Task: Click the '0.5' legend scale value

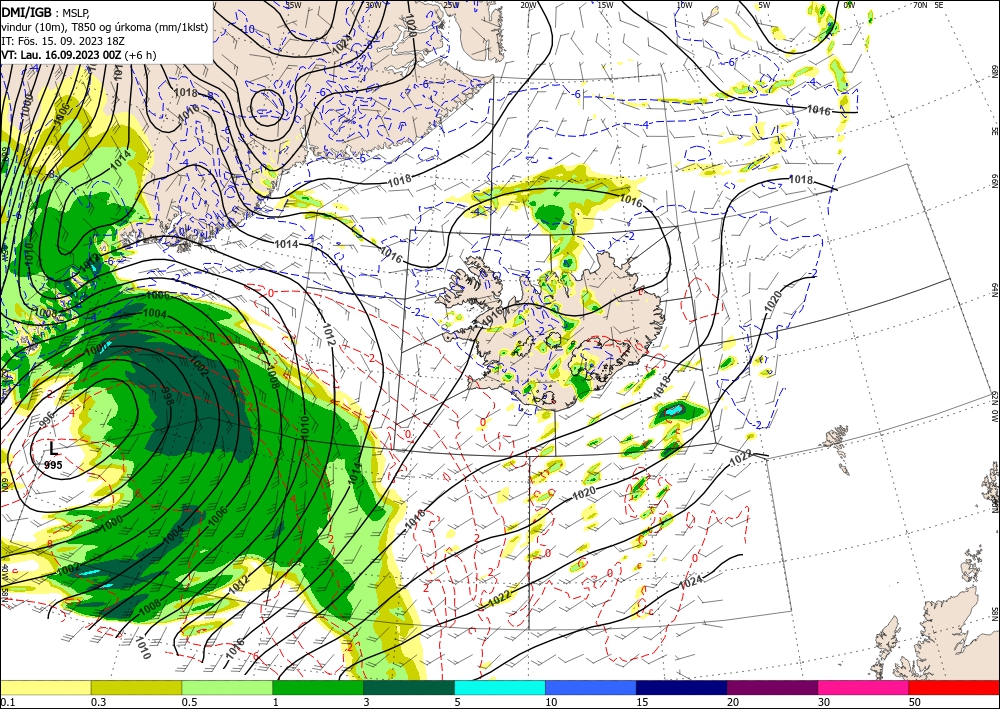Action: pos(189,702)
